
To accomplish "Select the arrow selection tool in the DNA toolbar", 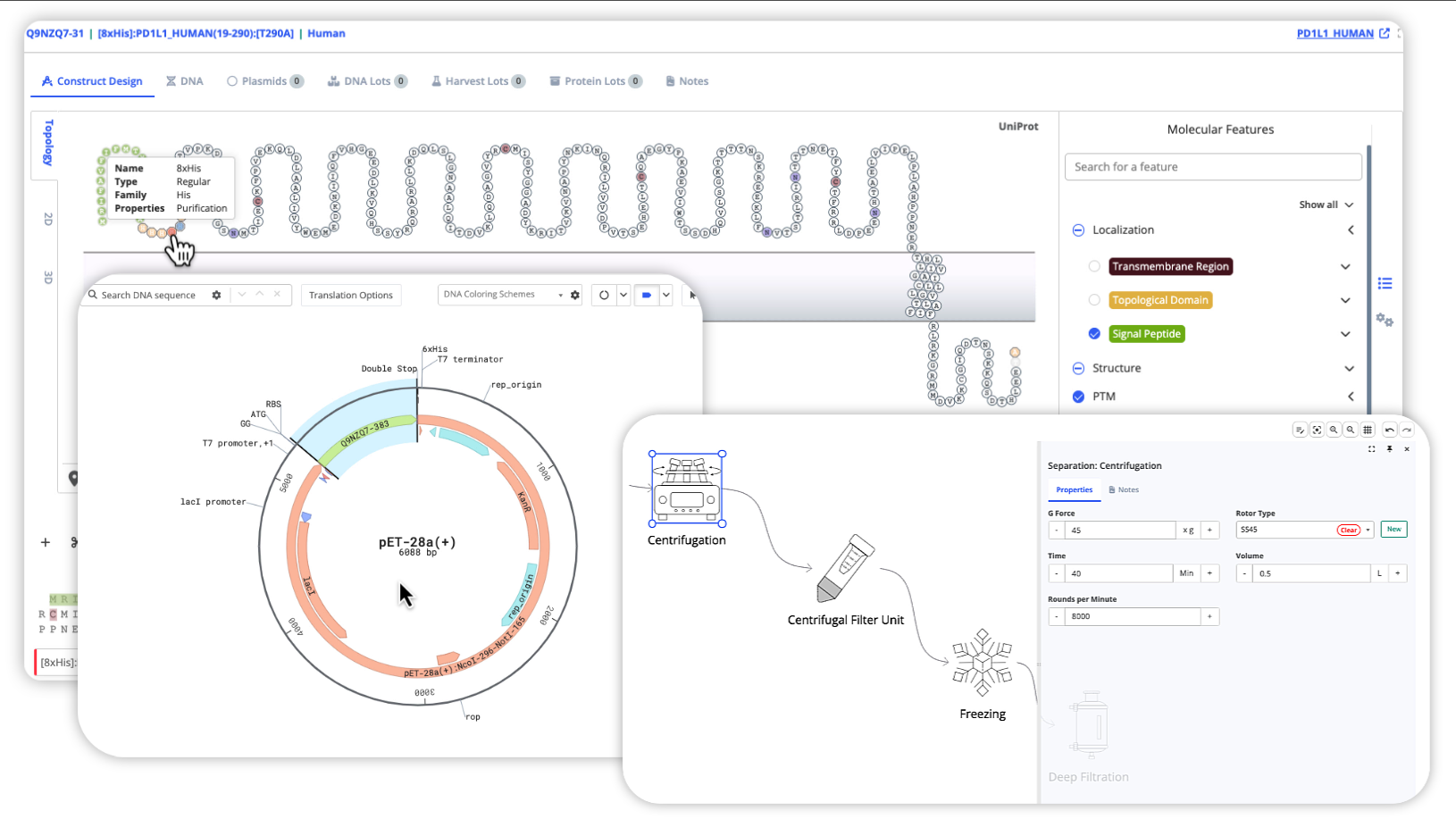I will tap(693, 295).
